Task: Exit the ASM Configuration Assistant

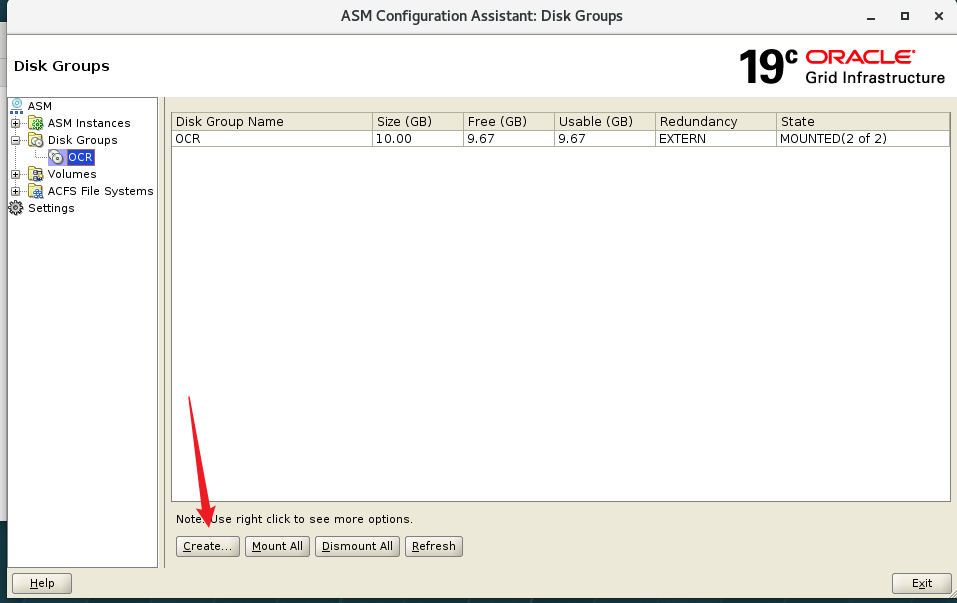Action: (922, 583)
